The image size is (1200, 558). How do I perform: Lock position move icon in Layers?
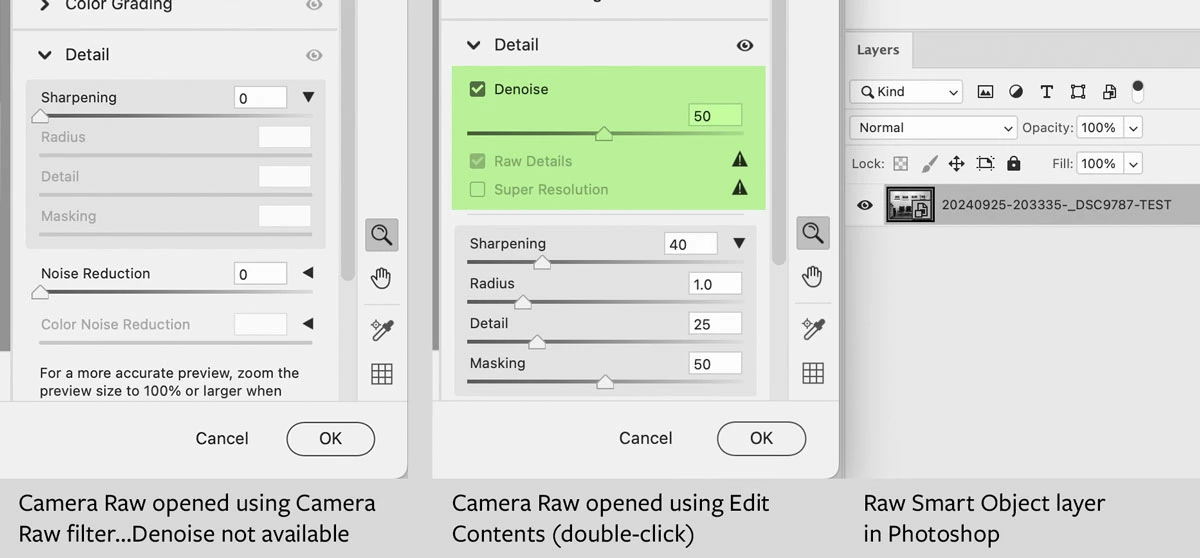tap(956, 164)
